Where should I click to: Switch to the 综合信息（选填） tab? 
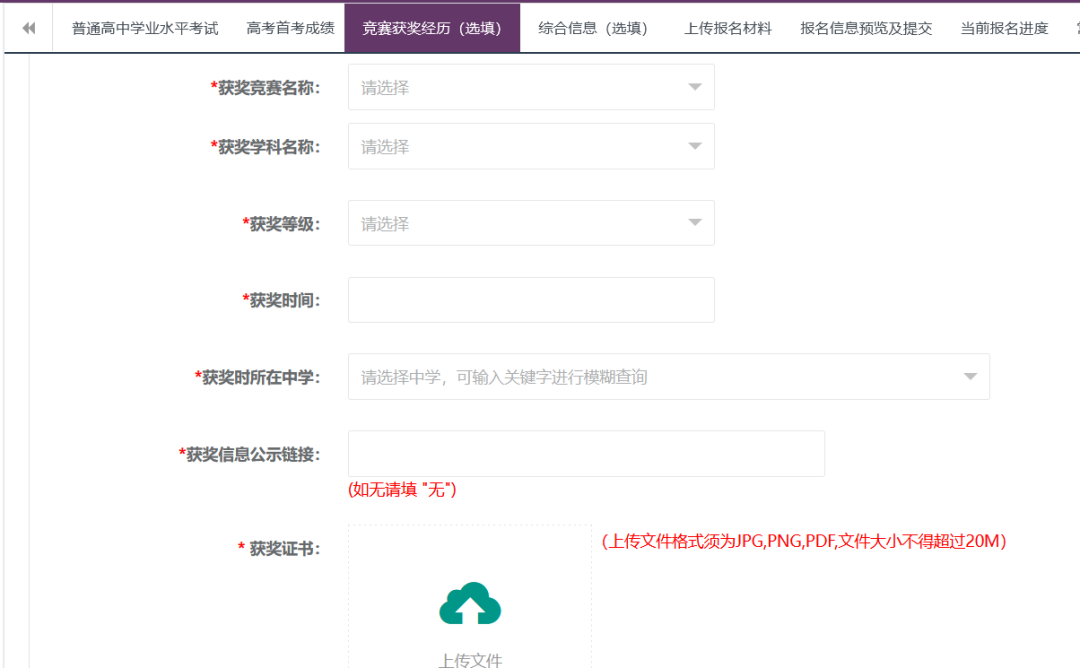592,27
